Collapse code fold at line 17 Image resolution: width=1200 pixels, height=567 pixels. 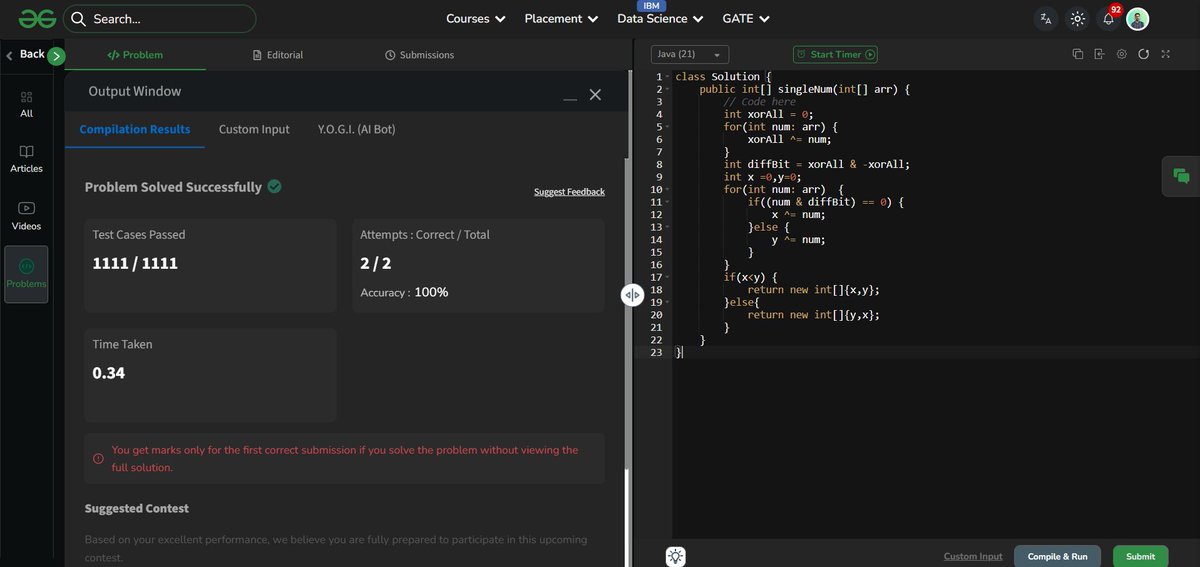point(667,277)
